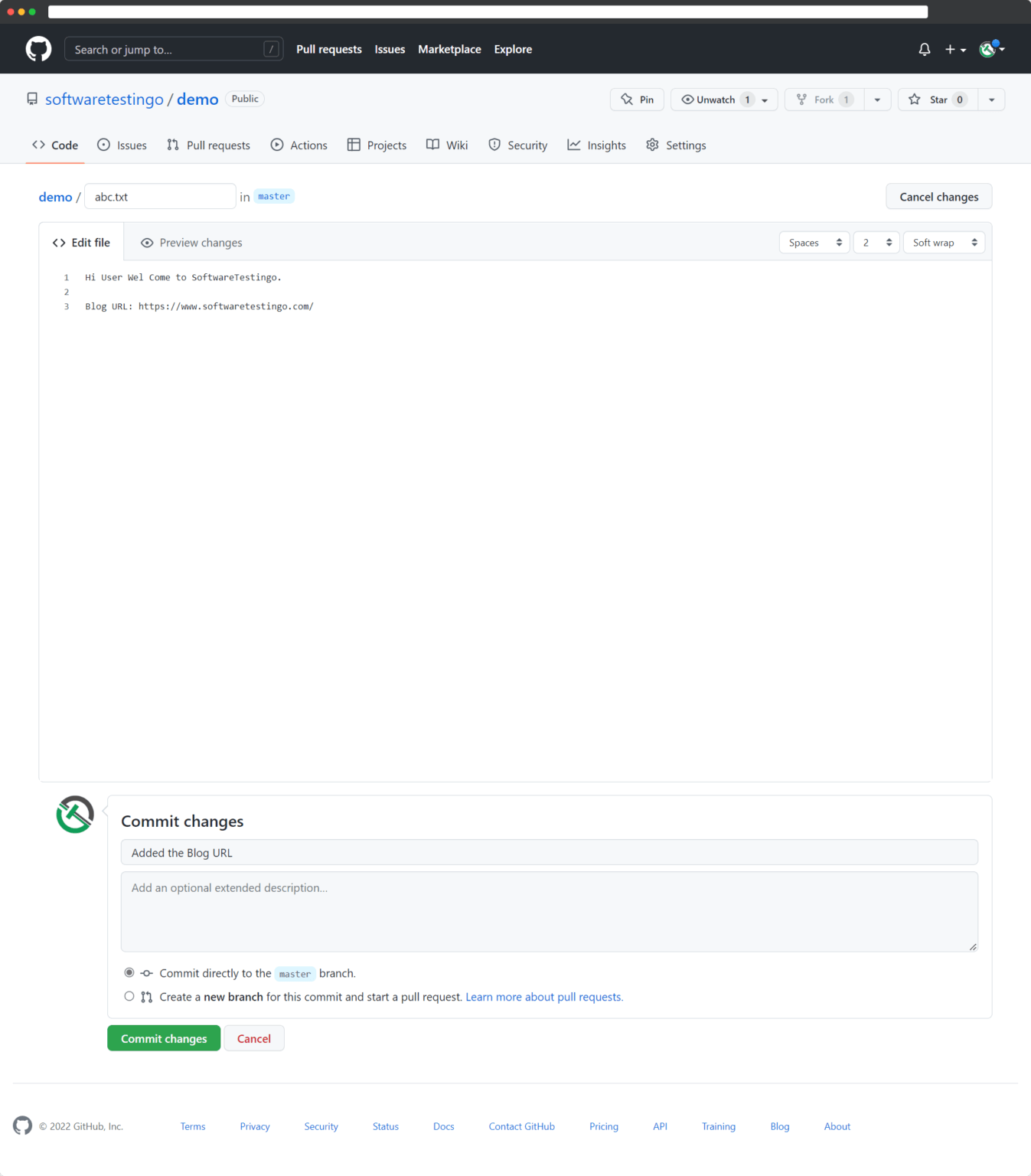
Task: Choose to create a new branch for commit
Action: [x=129, y=996]
